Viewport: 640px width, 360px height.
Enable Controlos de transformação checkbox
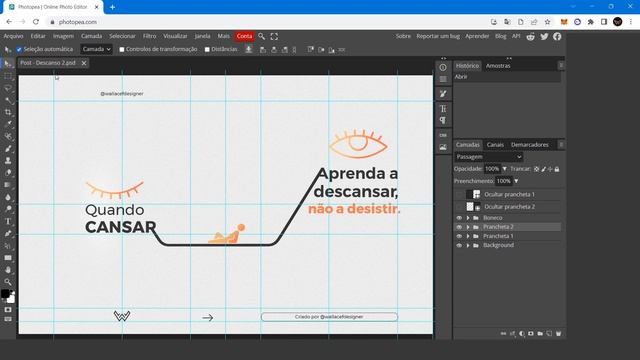point(122,49)
